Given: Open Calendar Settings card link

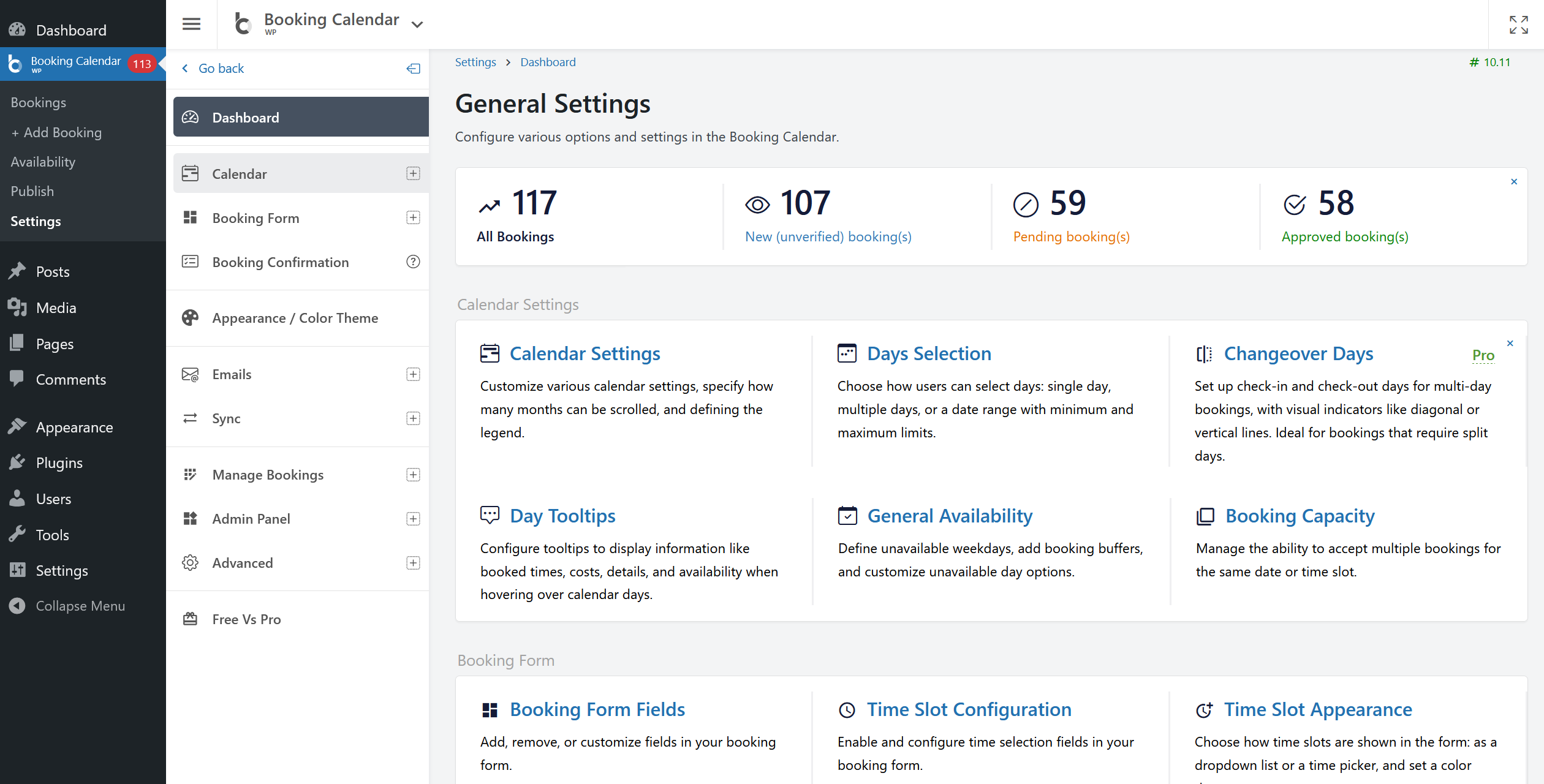Looking at the screenshot, I should [585, 353].
